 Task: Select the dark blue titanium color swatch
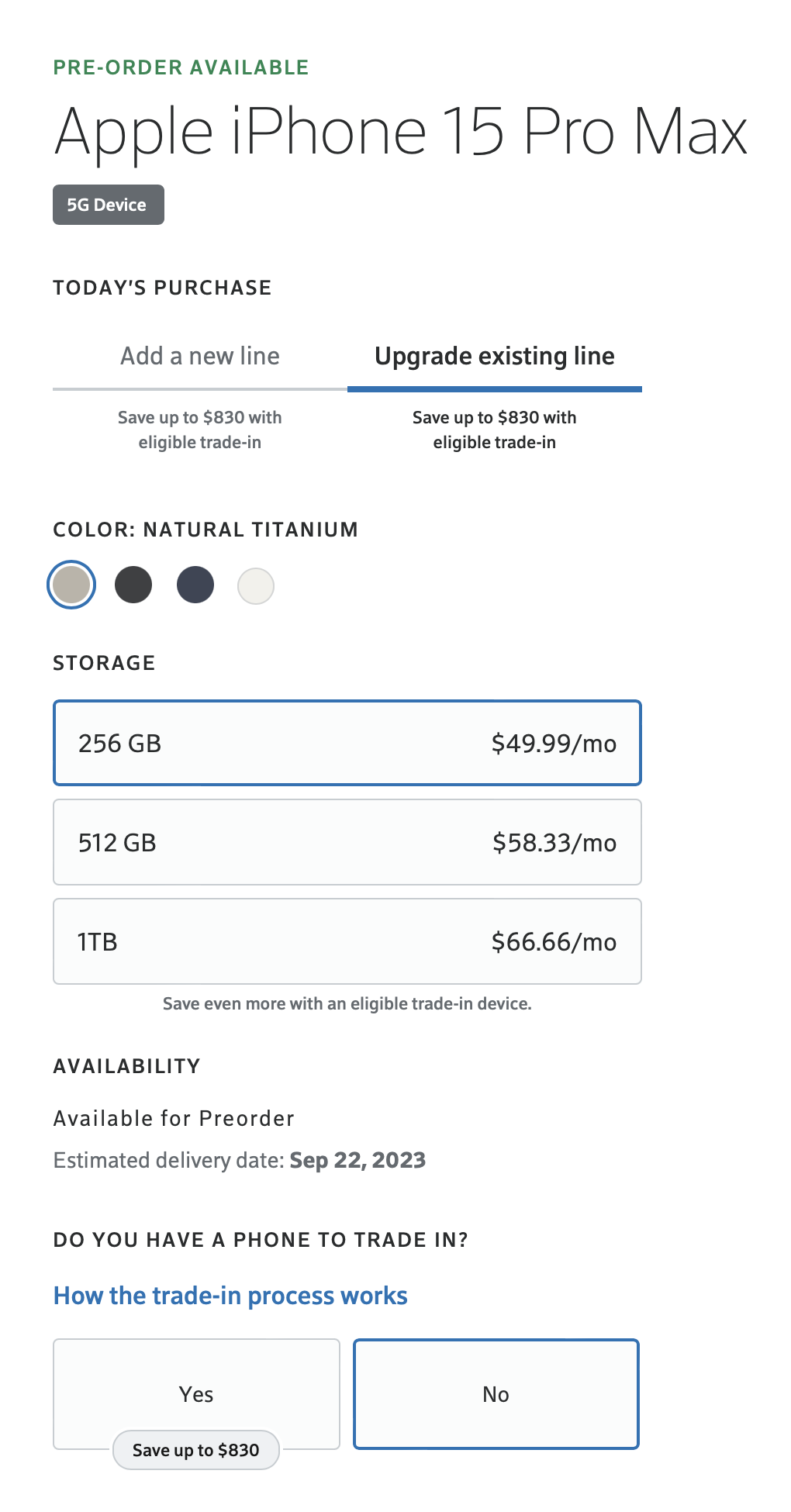click(x=195, y=585)
